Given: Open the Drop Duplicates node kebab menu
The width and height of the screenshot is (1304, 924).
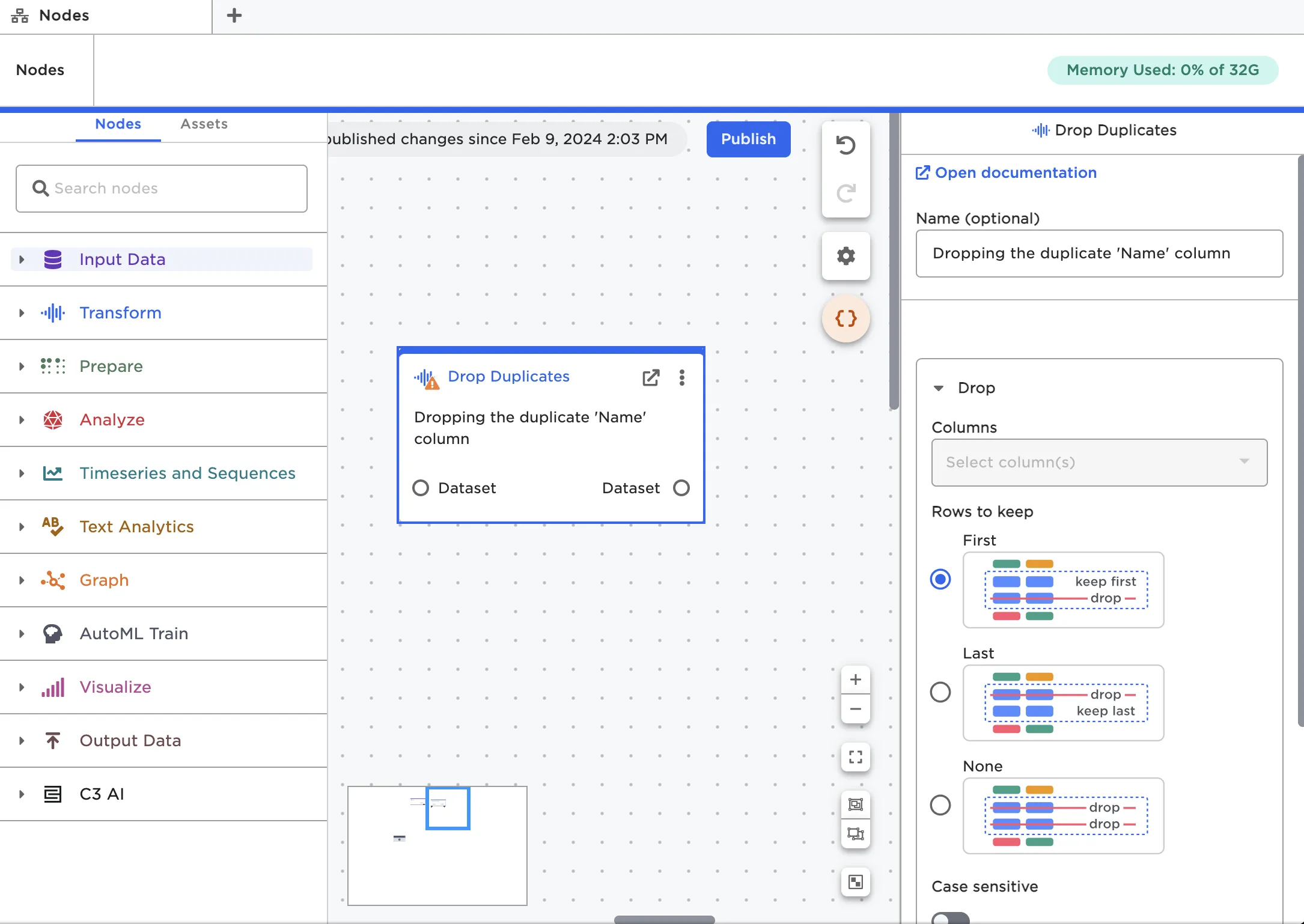Looking at the screenshot, I should (681, 377).
